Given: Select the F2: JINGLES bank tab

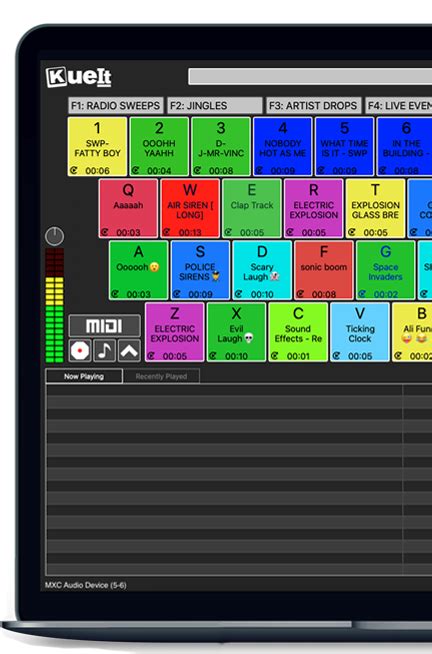Looking at the screenshot, I should click(x=214, y=106).
